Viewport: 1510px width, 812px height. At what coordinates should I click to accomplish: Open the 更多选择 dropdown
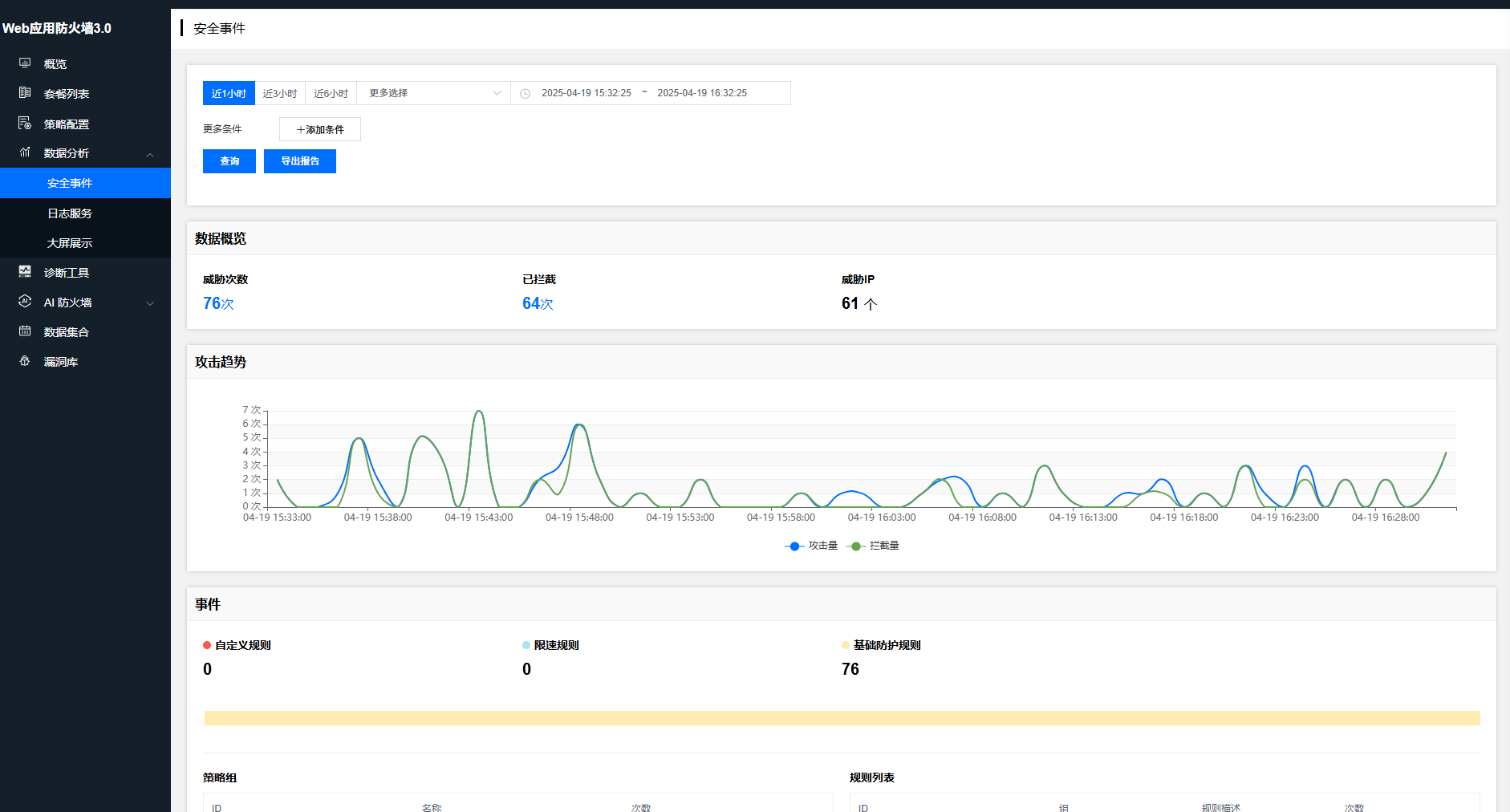tap(433, 93)
